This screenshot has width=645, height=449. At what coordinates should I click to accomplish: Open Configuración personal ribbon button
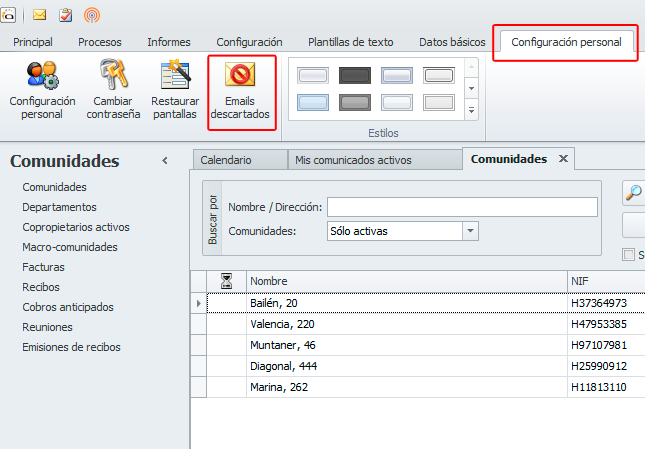pyautogui.click(x=42, y=90)
